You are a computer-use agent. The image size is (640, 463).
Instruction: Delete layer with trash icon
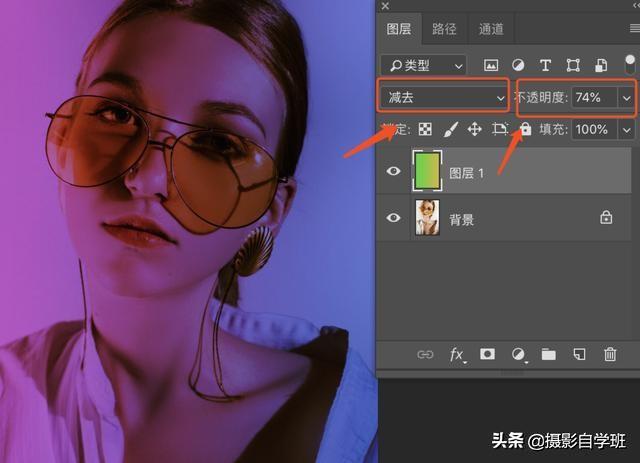610,354
